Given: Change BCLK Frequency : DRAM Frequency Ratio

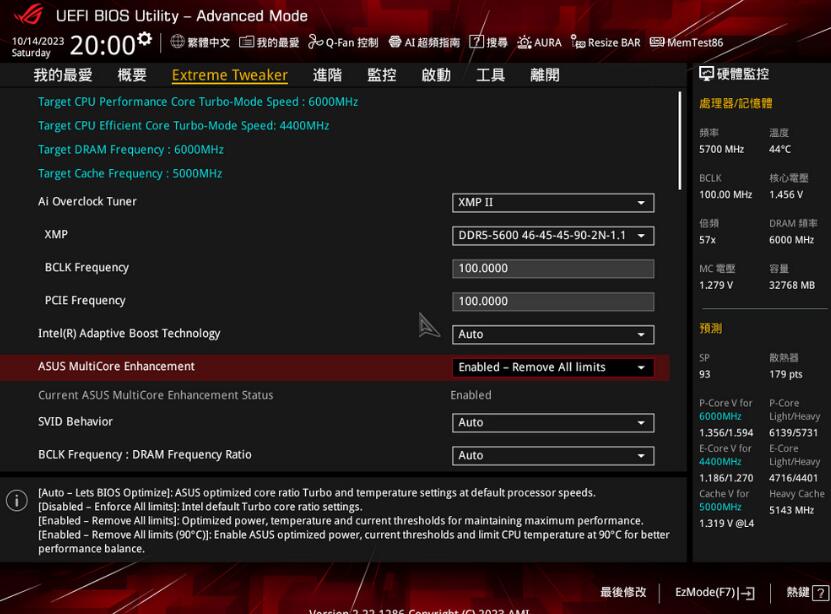Looking at the screenshot, I should [553, 455].
